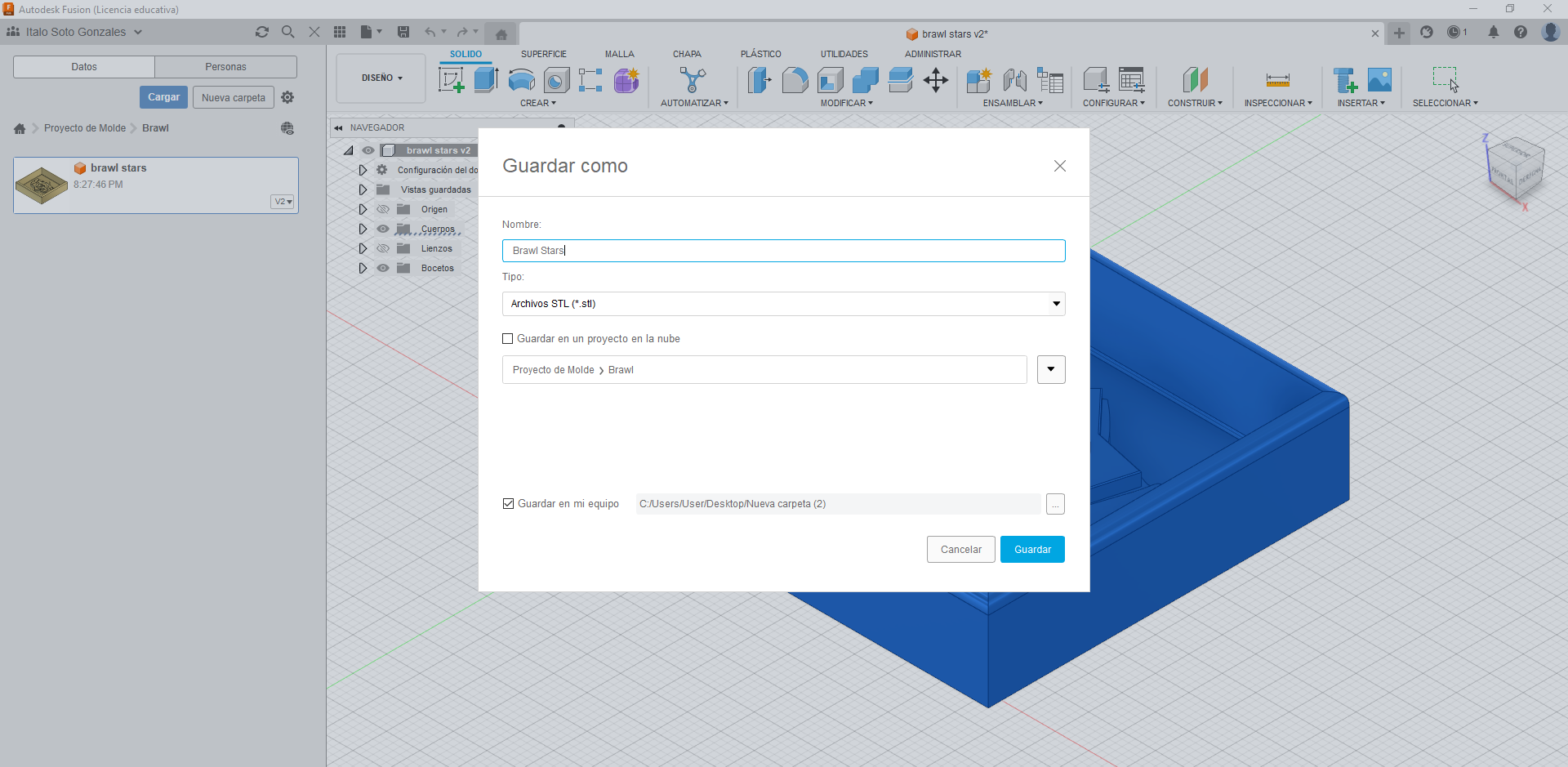
Task: Toggle visibility of brawl stars v2 component
Action: [368, 150]
